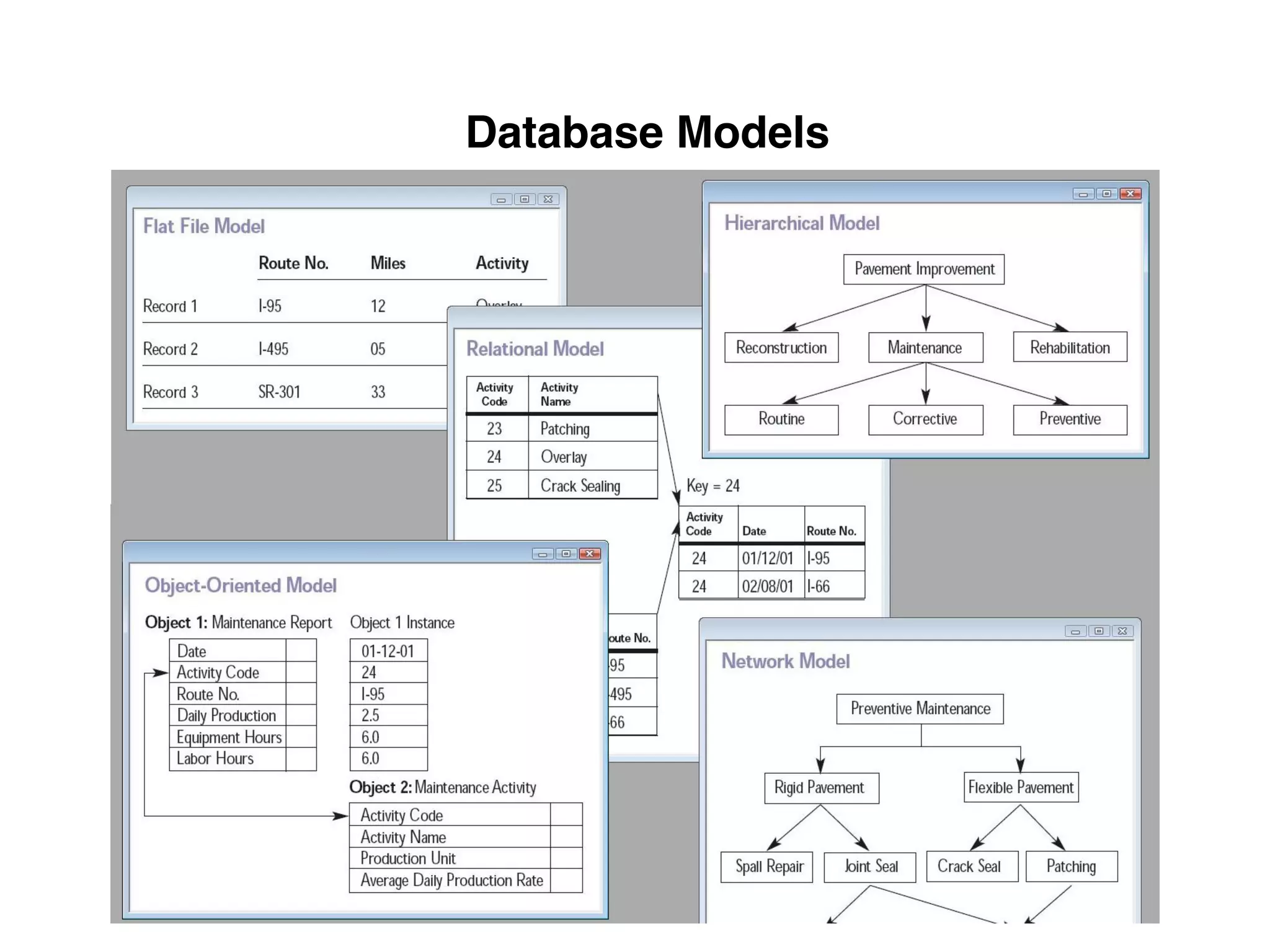Maximize the Object-Oriented Model window

(x=566, y=553)
